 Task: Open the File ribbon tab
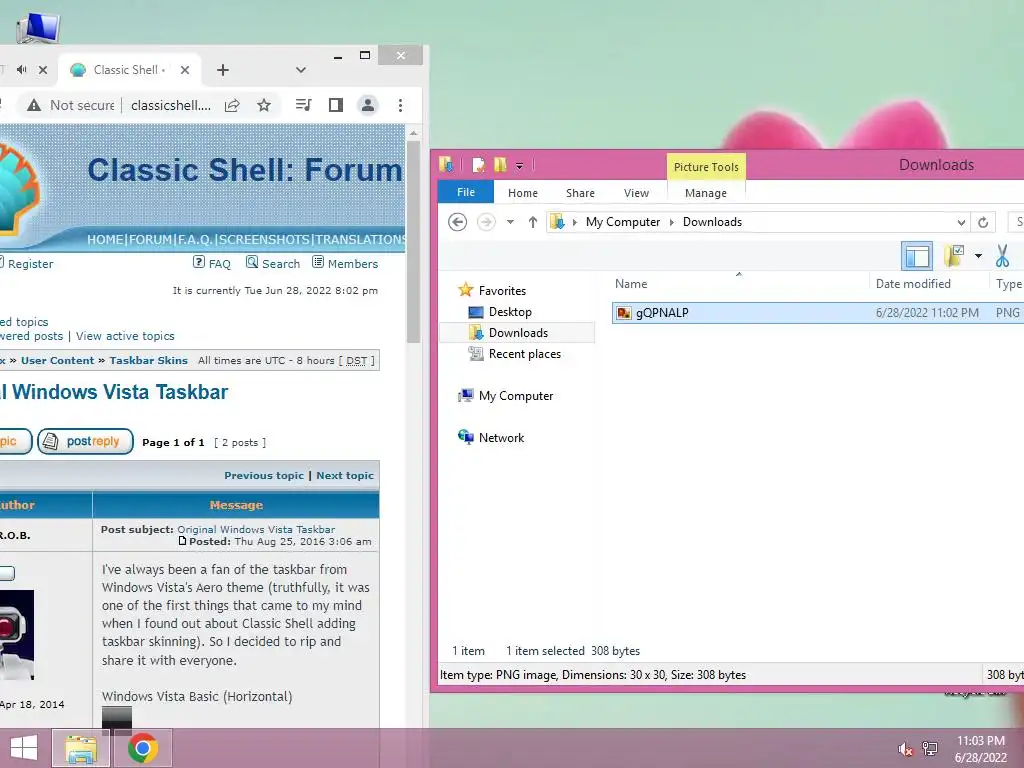466,192
